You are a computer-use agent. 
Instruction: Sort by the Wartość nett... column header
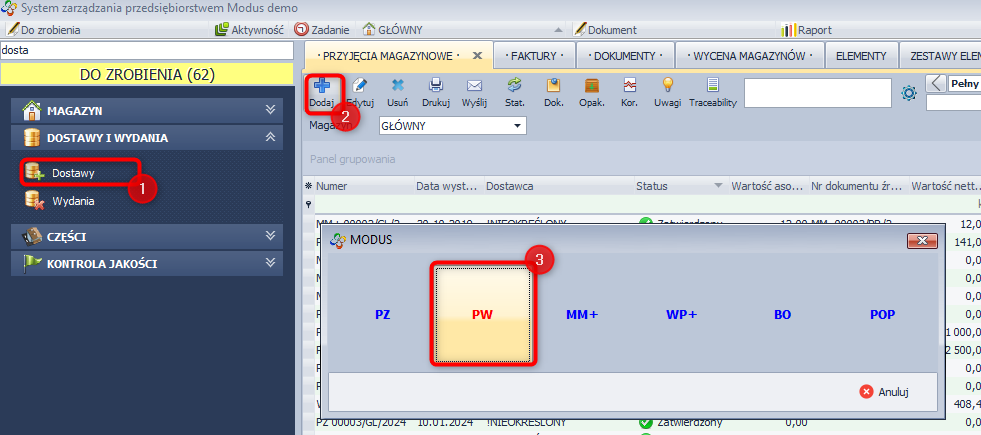(x=945, y=186)
